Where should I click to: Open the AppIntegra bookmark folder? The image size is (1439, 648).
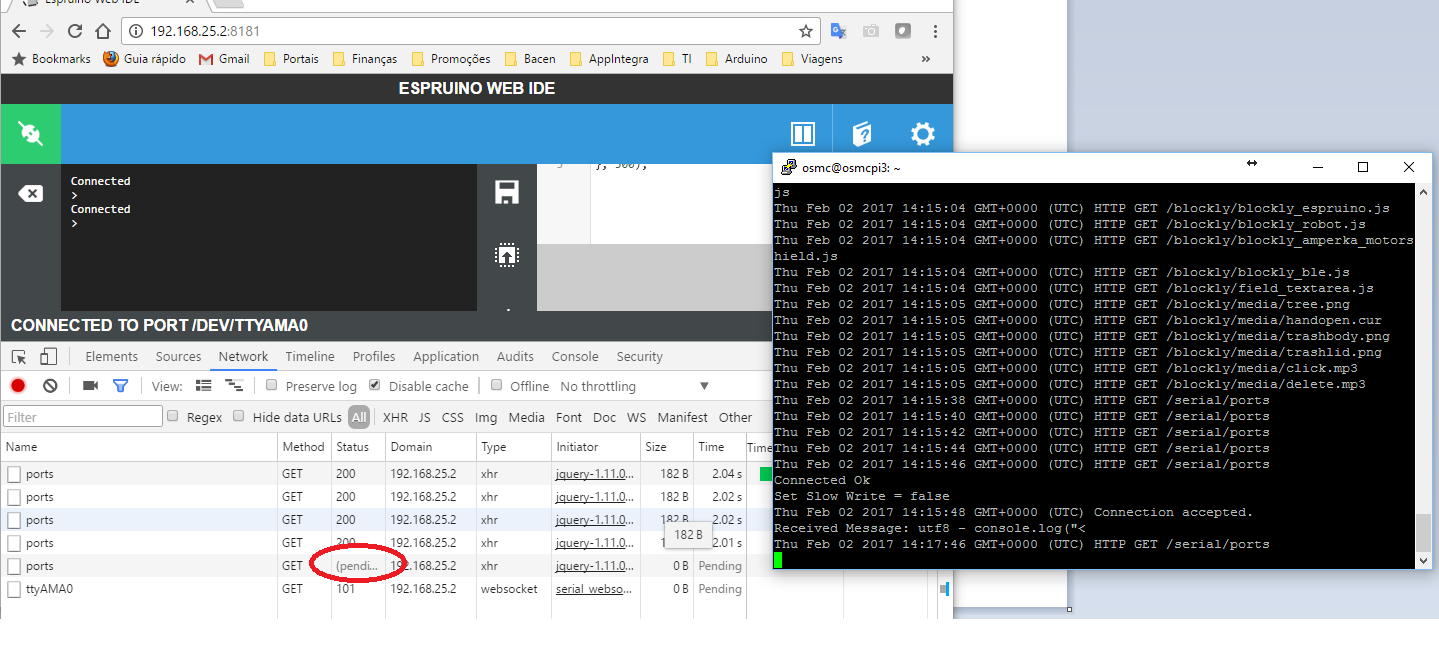point(608,59)
